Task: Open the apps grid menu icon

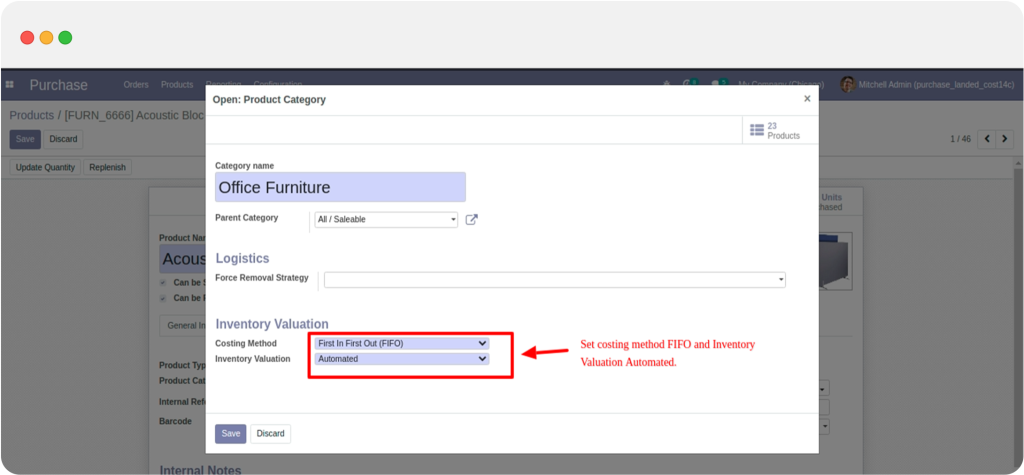Action: (x=9, y=85)
